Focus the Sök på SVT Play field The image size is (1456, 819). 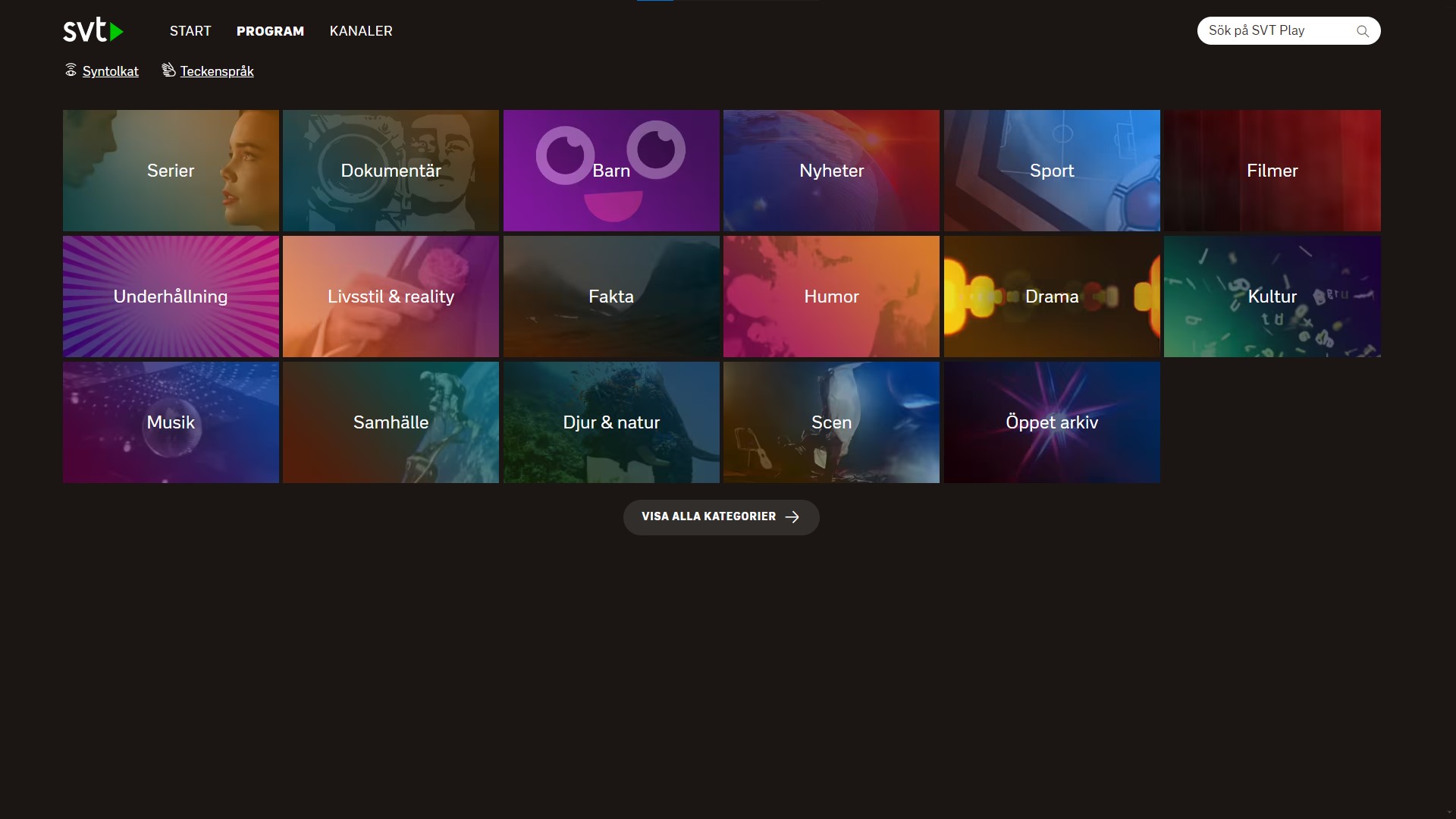tap(1274, 31)
